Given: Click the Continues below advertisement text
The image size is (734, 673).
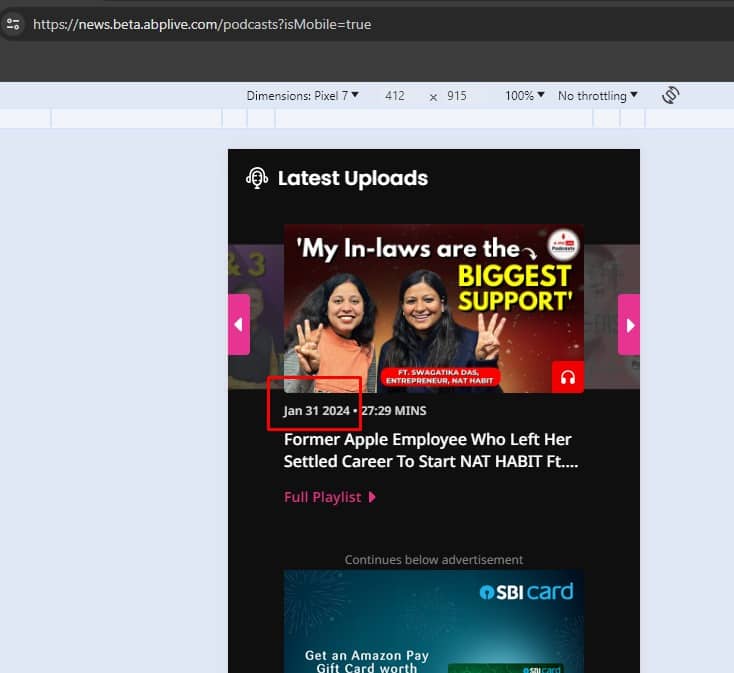Looking at the screenshot, I should coord(433,559).
